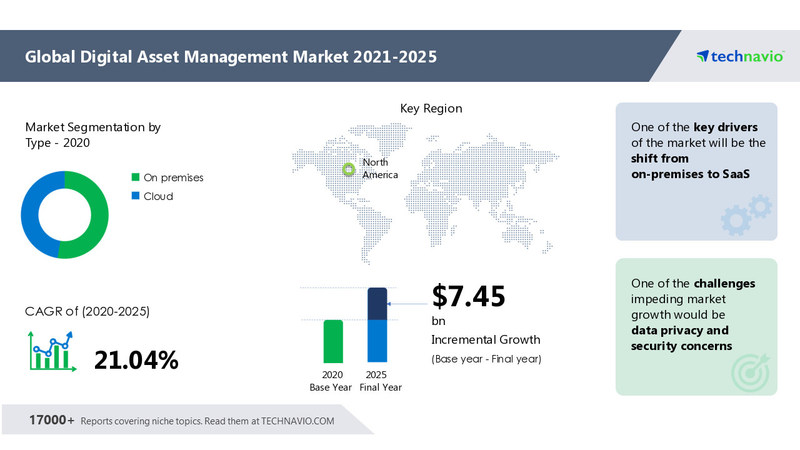This screenshot has height=450, width=800.
Task: Click the $7.45 incremental growth value
Action: tap(468, 296)
